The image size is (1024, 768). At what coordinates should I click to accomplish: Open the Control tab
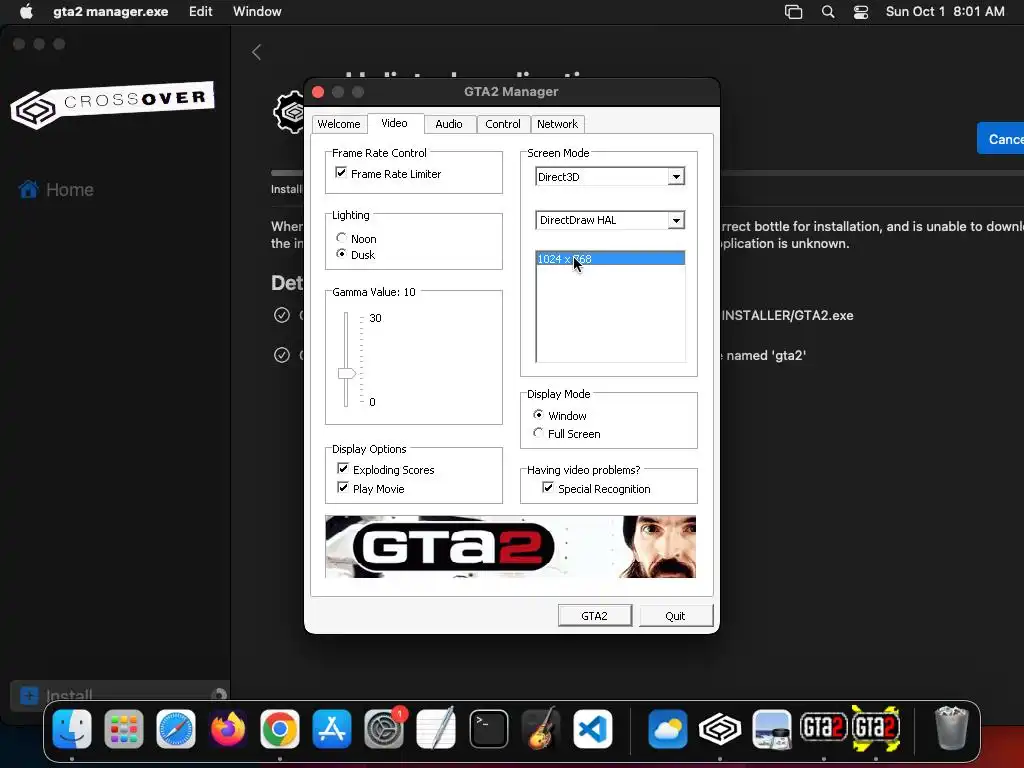pyautogui.click(x=503, y=124)
